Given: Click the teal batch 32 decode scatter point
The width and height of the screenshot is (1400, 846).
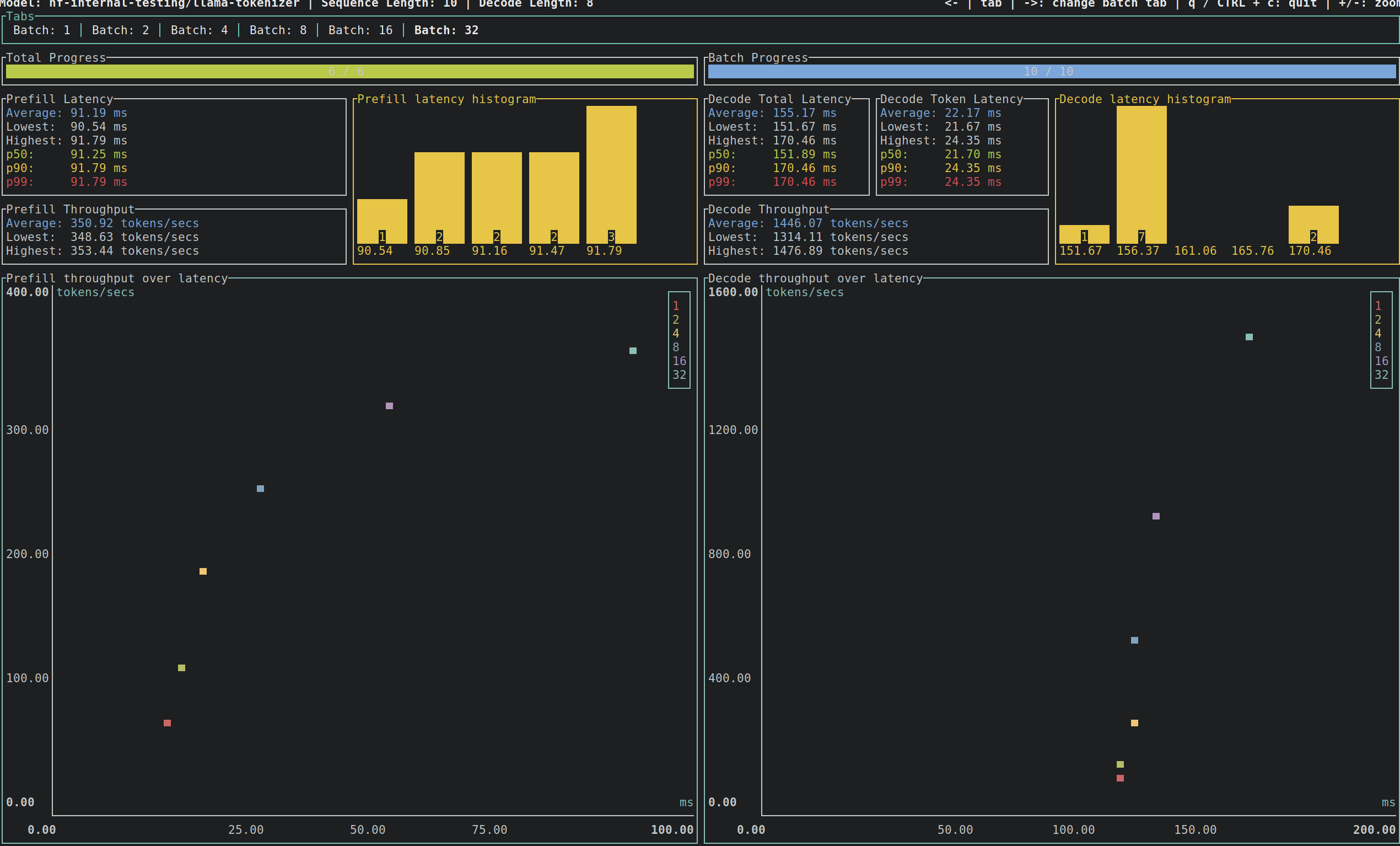Looking at the screenshot, I should pyautogui.click(x=1249, y=336).
